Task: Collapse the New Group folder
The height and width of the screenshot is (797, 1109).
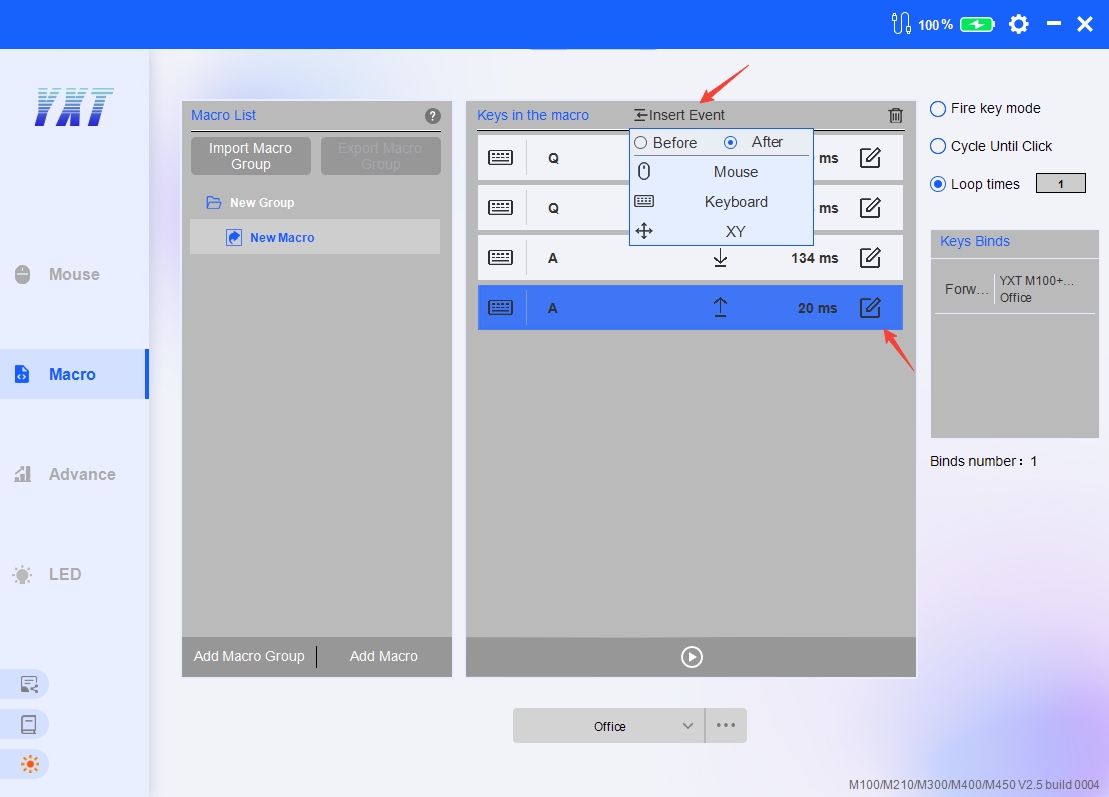Action: point(213,203)
